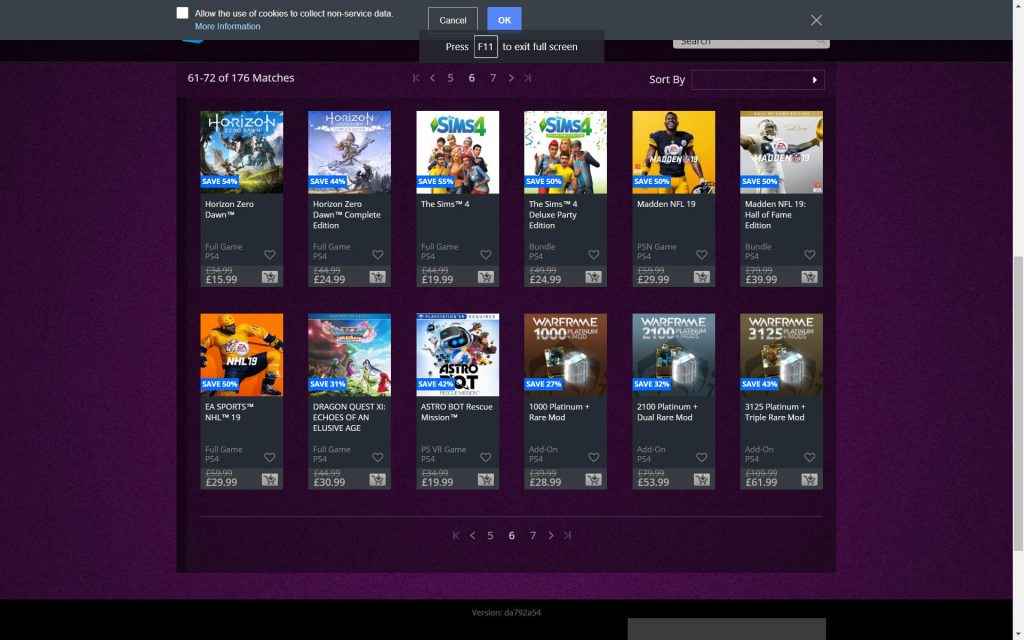The image size is (1024, 640).
Task: Add Horizon Zero Dawn to wishlist heart
Action: tap(270, 255)
